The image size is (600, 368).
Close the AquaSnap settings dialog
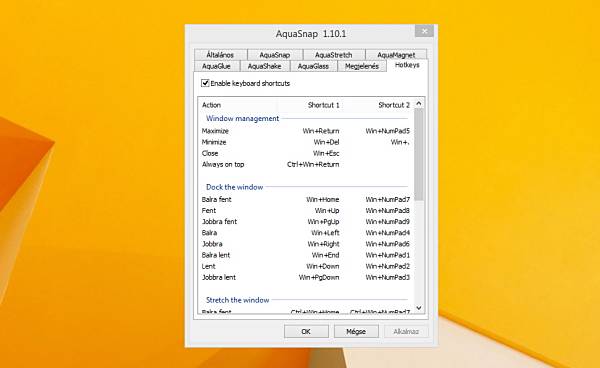(x=424, y=31)
